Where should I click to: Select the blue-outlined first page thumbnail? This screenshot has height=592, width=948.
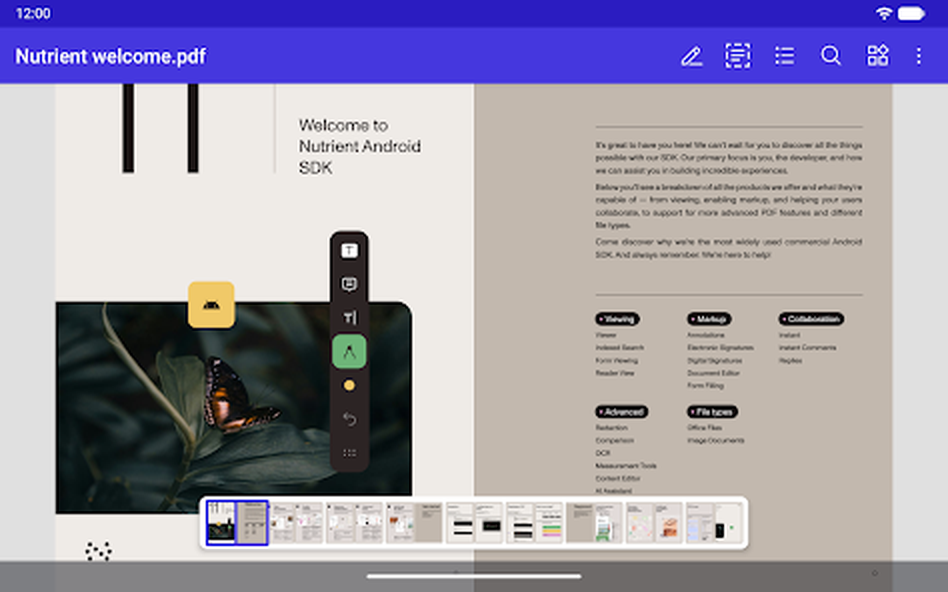[x=237, y=522]
